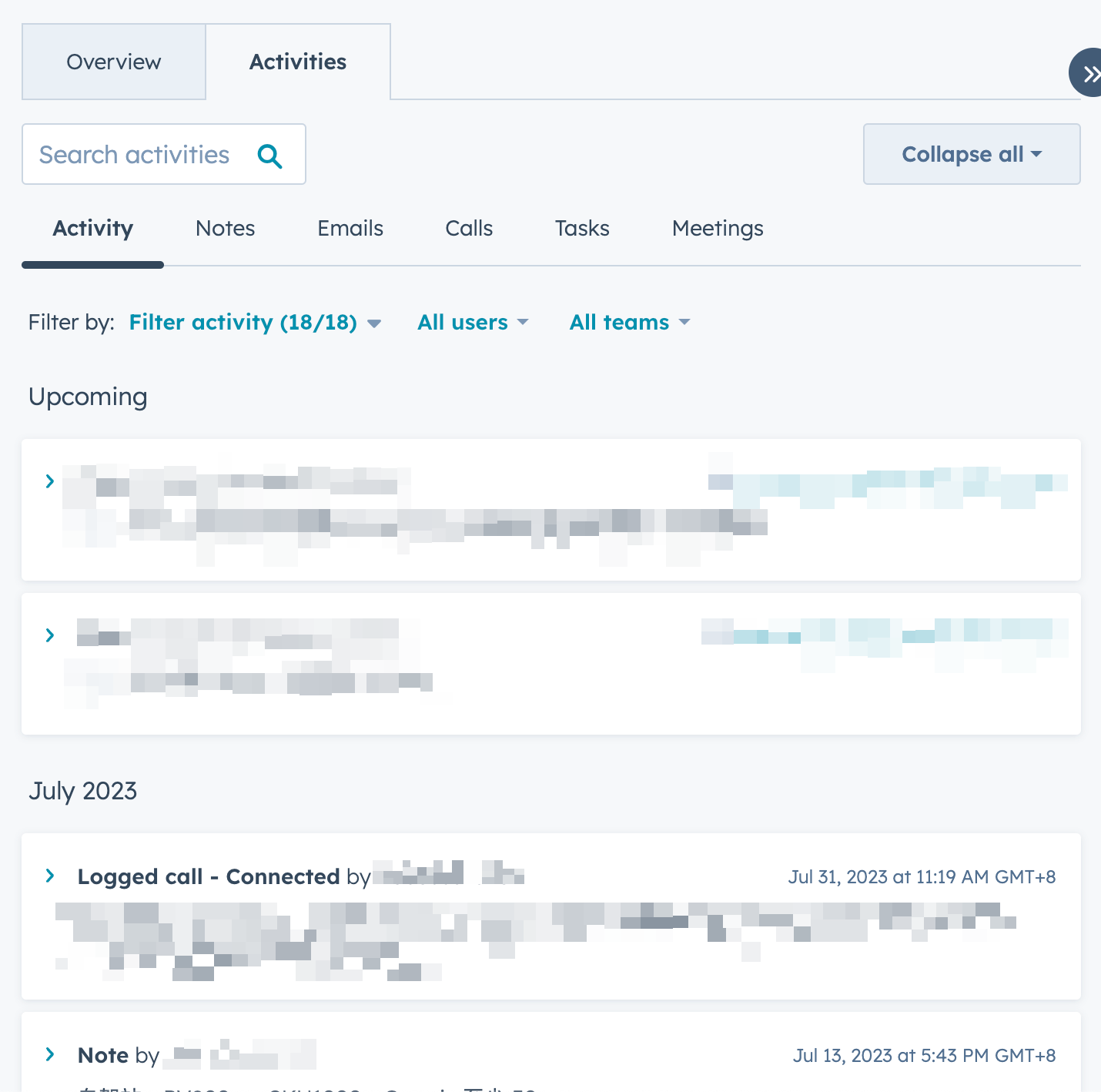The width and height of the screenshot is (1101, 1092).
Task: Open the Tasks activity view
Action: [581, 228]
